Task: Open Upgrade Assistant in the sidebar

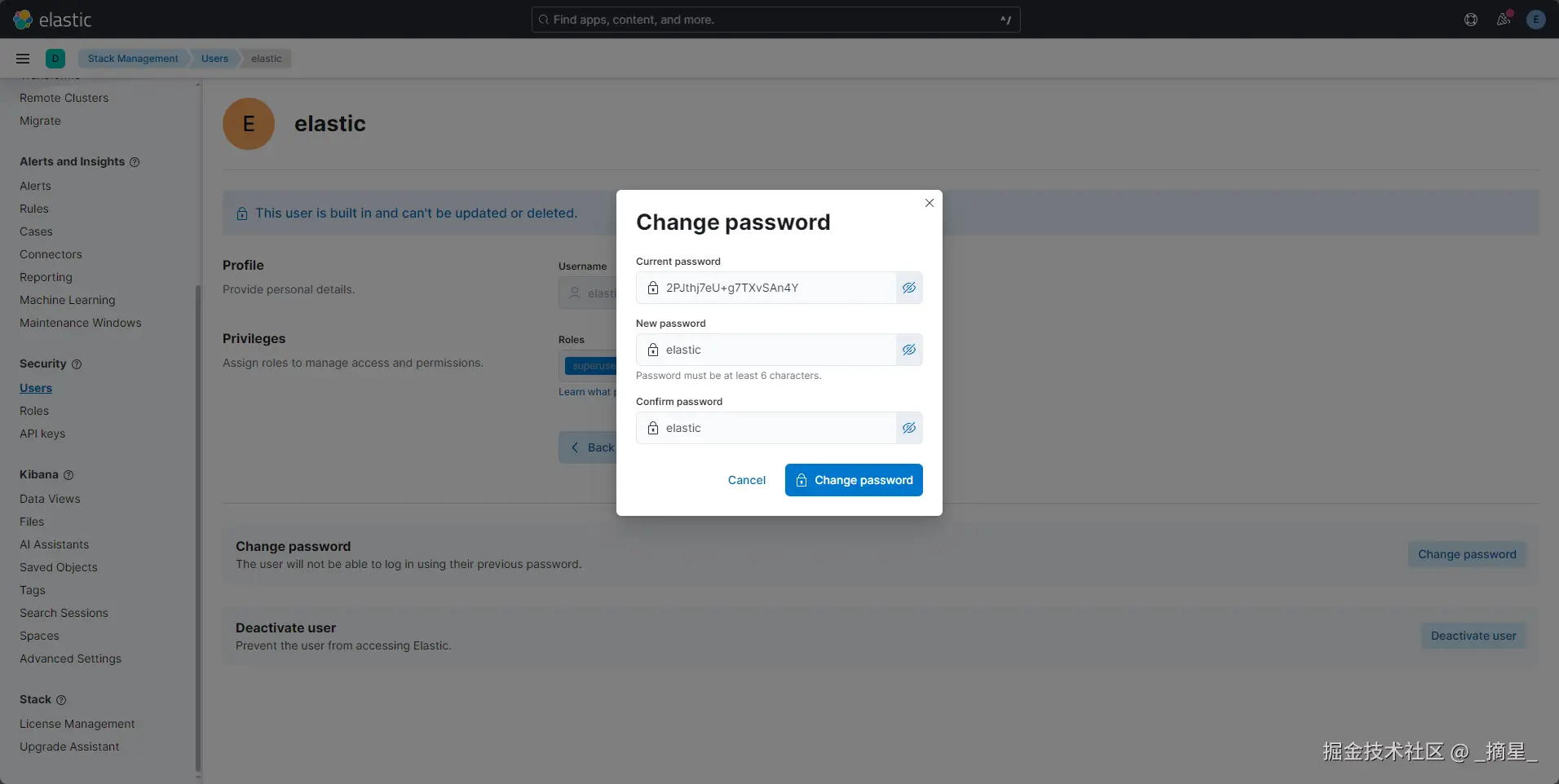Action: pyautogui.click(x=69, y=747)
